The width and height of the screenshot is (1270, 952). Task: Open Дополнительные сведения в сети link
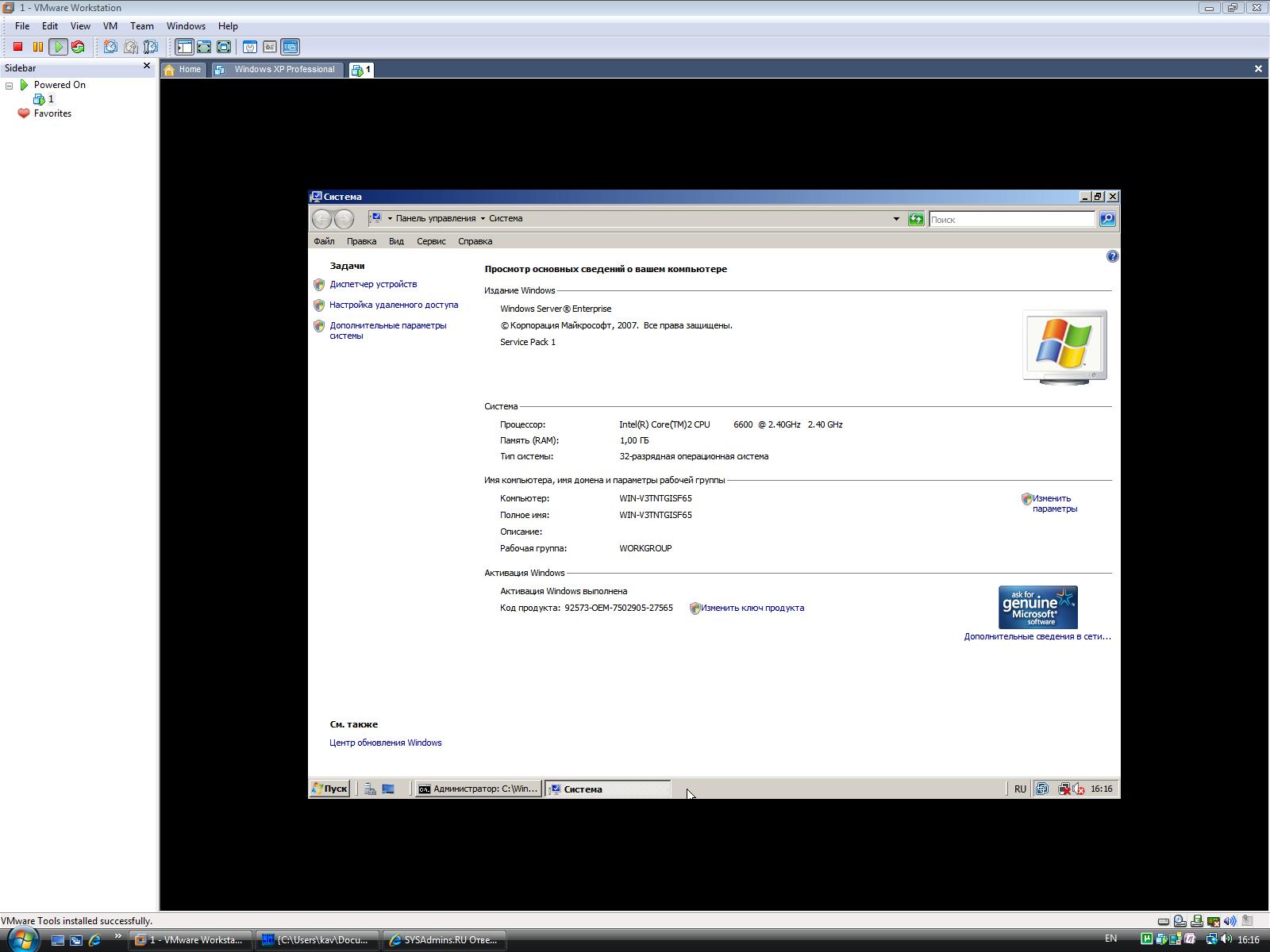[x=1037, y=636]
